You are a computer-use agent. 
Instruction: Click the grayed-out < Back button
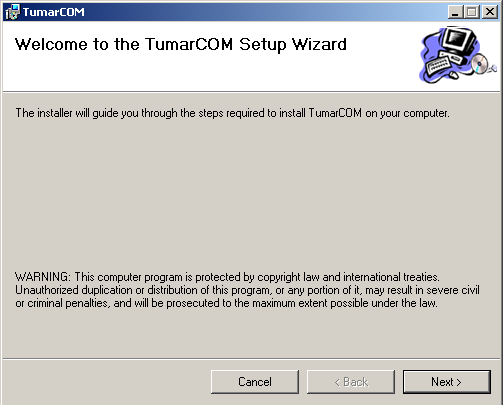pos(351,382)
